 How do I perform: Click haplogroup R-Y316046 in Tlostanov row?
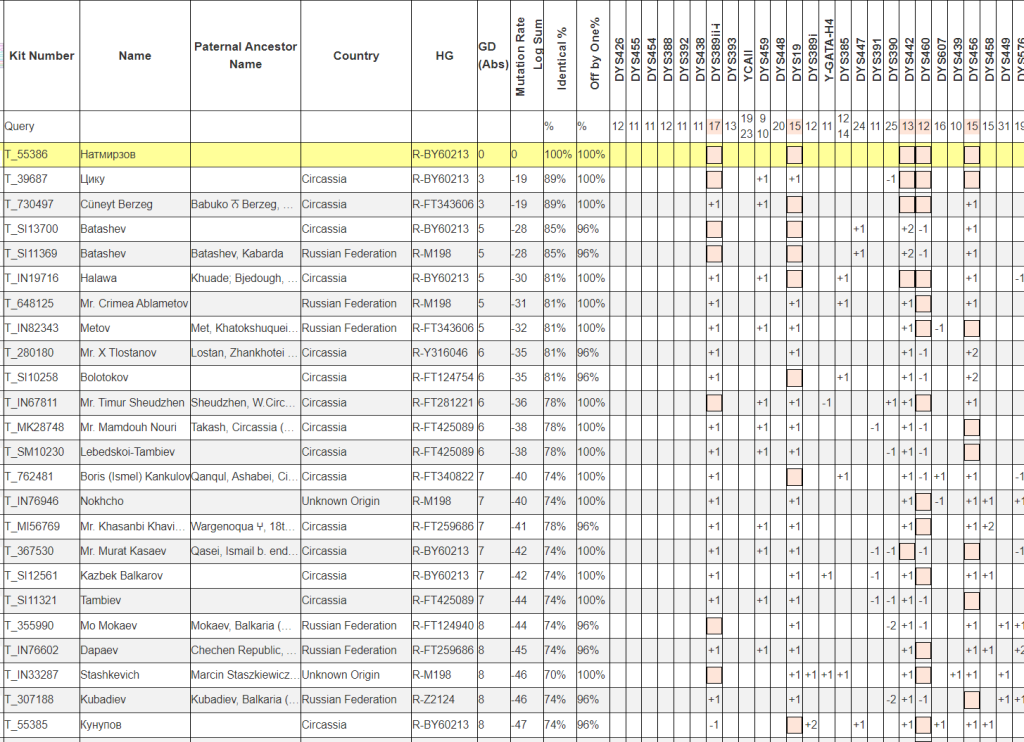pos(440,353)
